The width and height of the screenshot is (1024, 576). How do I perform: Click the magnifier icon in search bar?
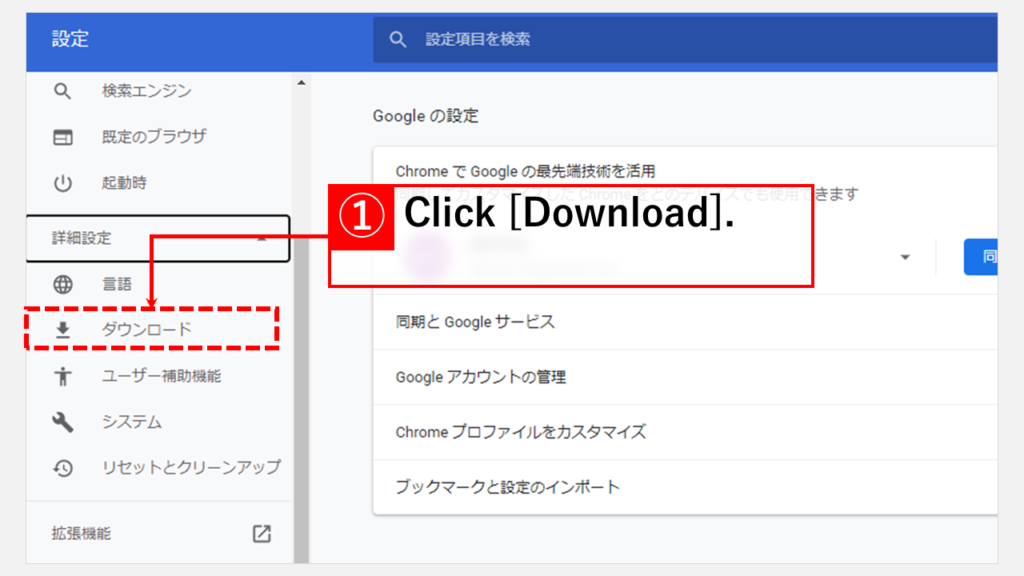click(398, 40)
